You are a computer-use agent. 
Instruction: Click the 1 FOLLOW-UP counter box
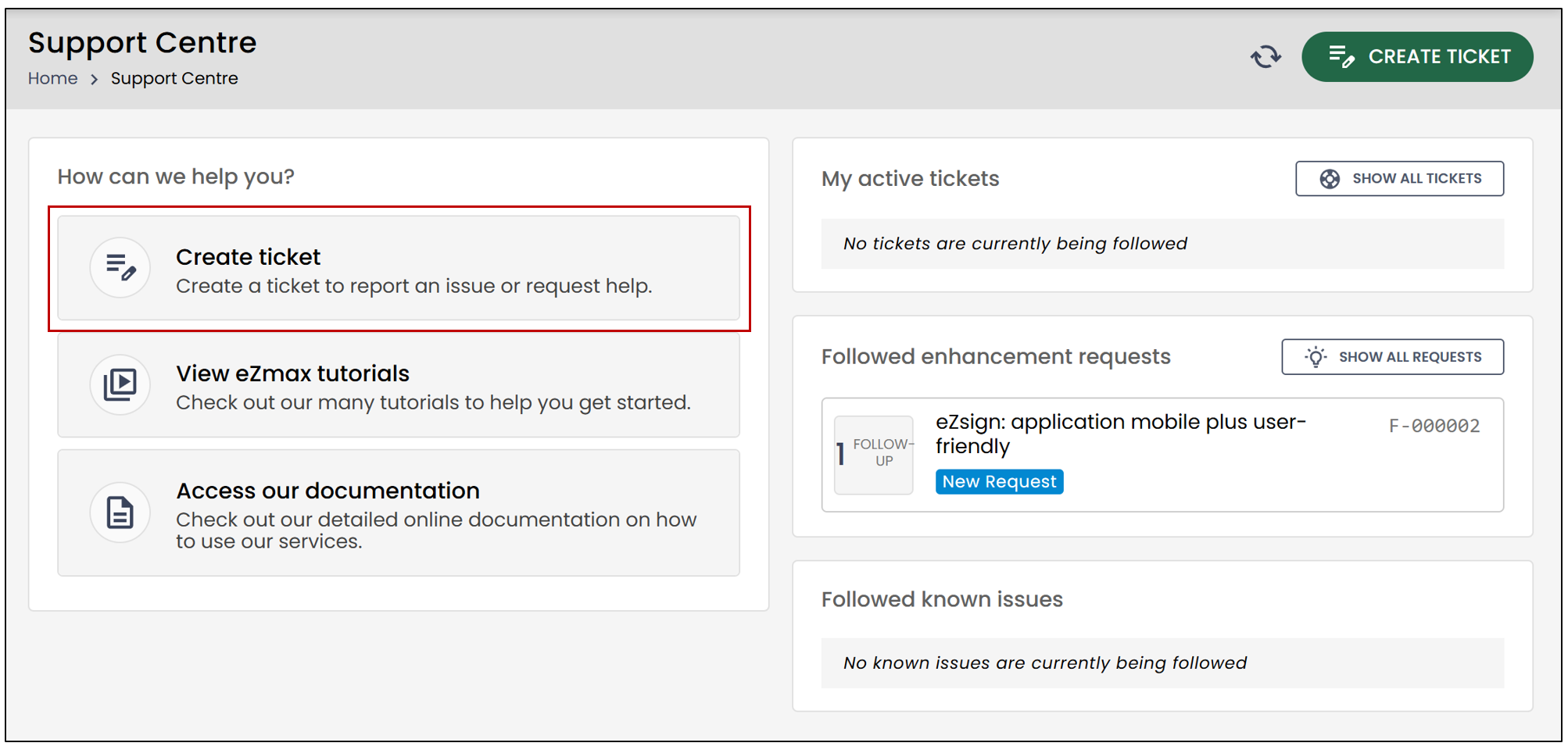pyautogui.click(x=873, y=455)
